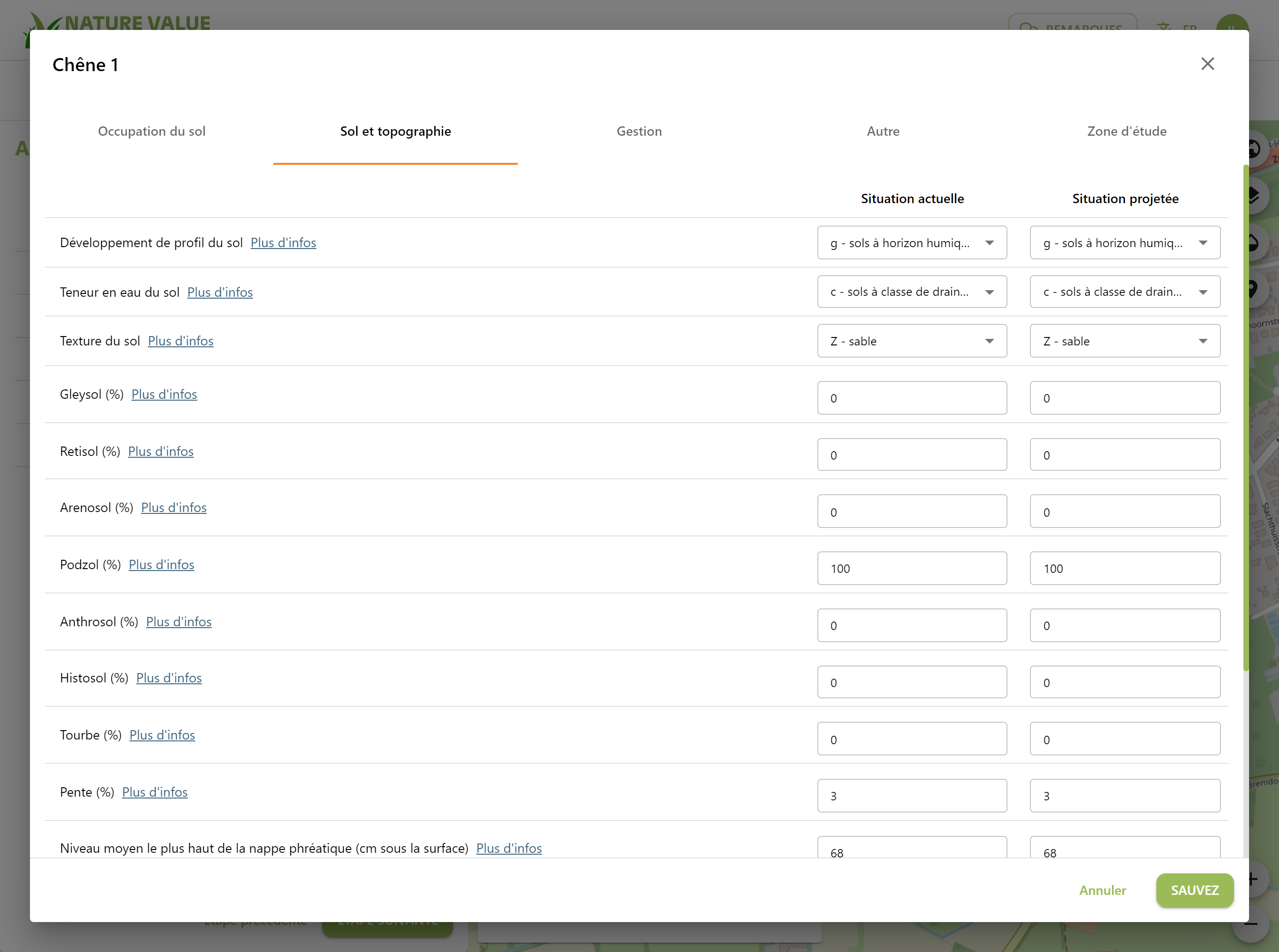Click the dialog's green vertical scrollbar

1246,418
